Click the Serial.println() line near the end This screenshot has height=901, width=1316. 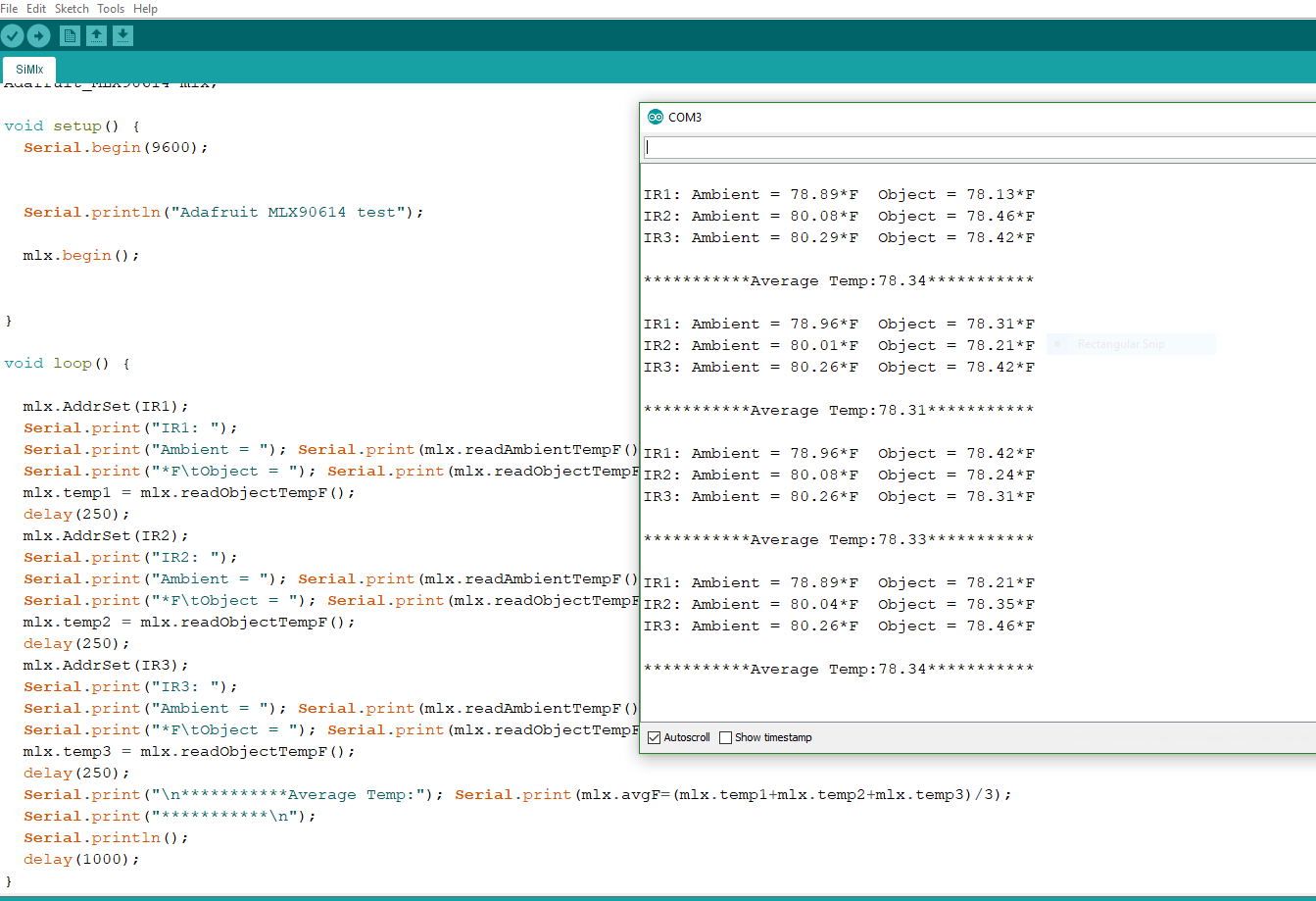[x=107, y=837]
